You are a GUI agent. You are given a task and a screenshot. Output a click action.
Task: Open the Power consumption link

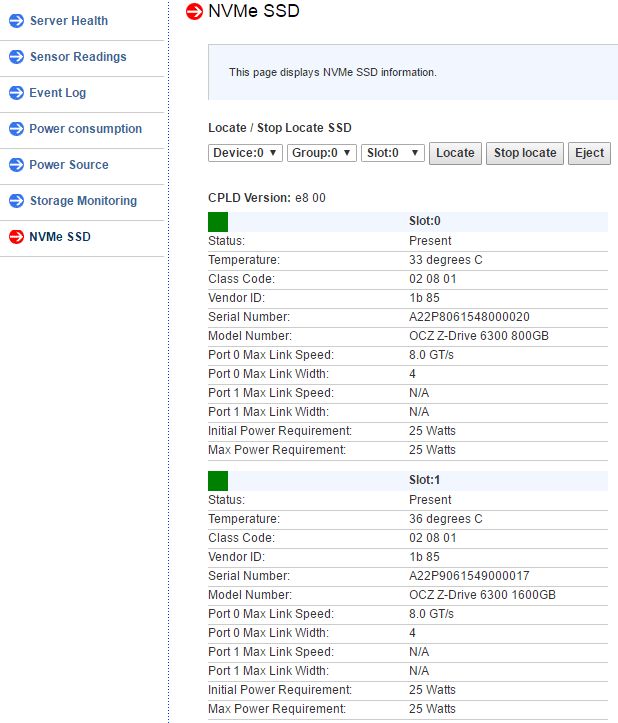pyautogui.click(x=86, y=129)
